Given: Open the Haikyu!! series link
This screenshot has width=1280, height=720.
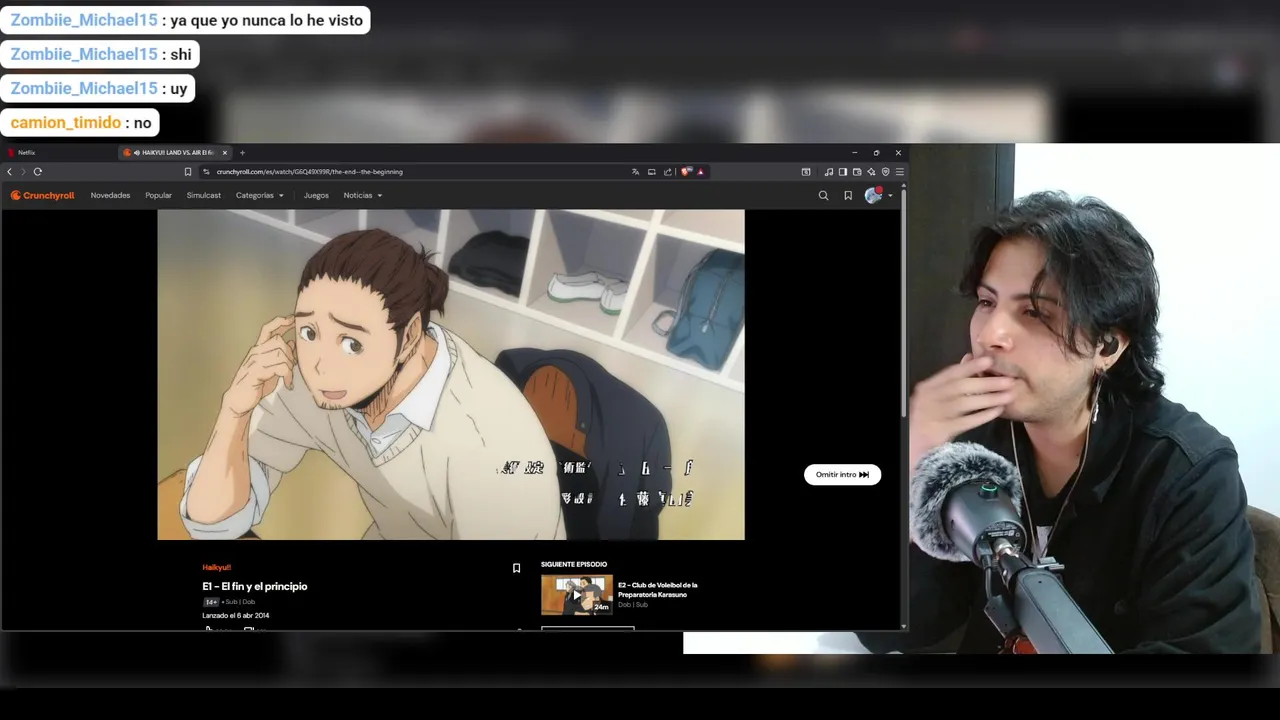Looking at the screenshot, I should pos(217,568).
